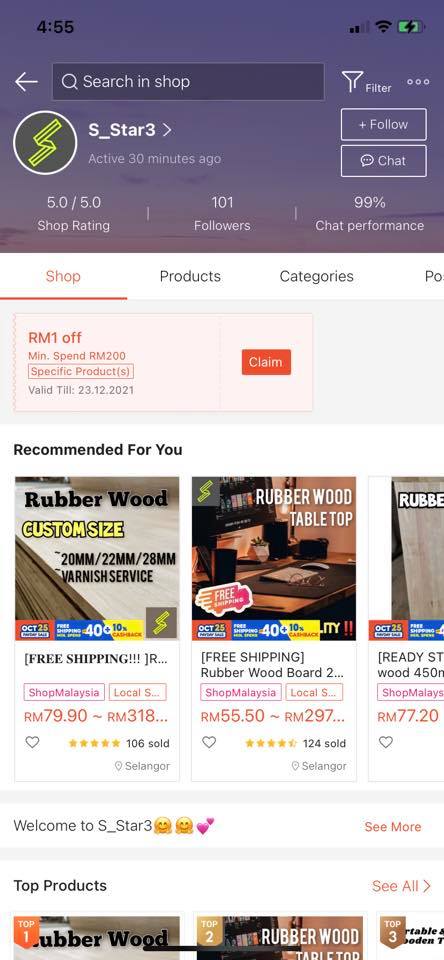The width and height of the screenshot is (444, 960).
Task: Like the RM55.50 table top product heart
Action: pyautogui.click(x=209, y=743)
